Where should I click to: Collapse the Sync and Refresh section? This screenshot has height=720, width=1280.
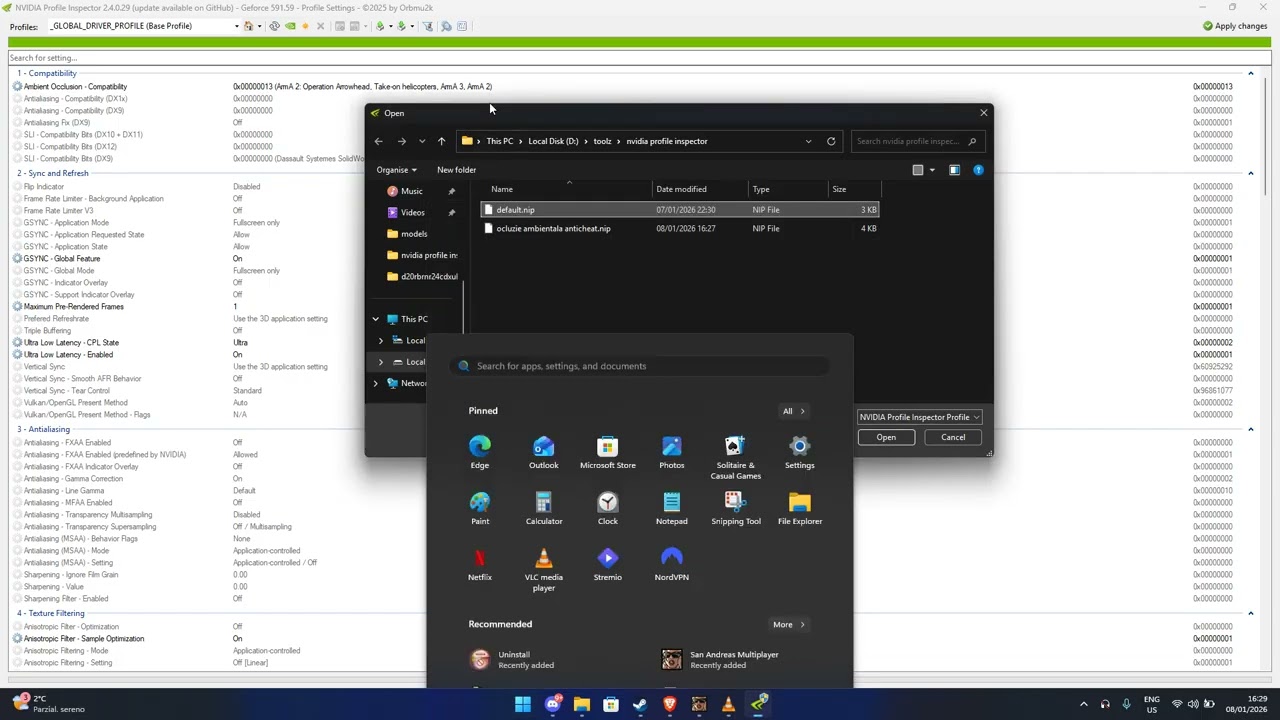coord(1250,173)
